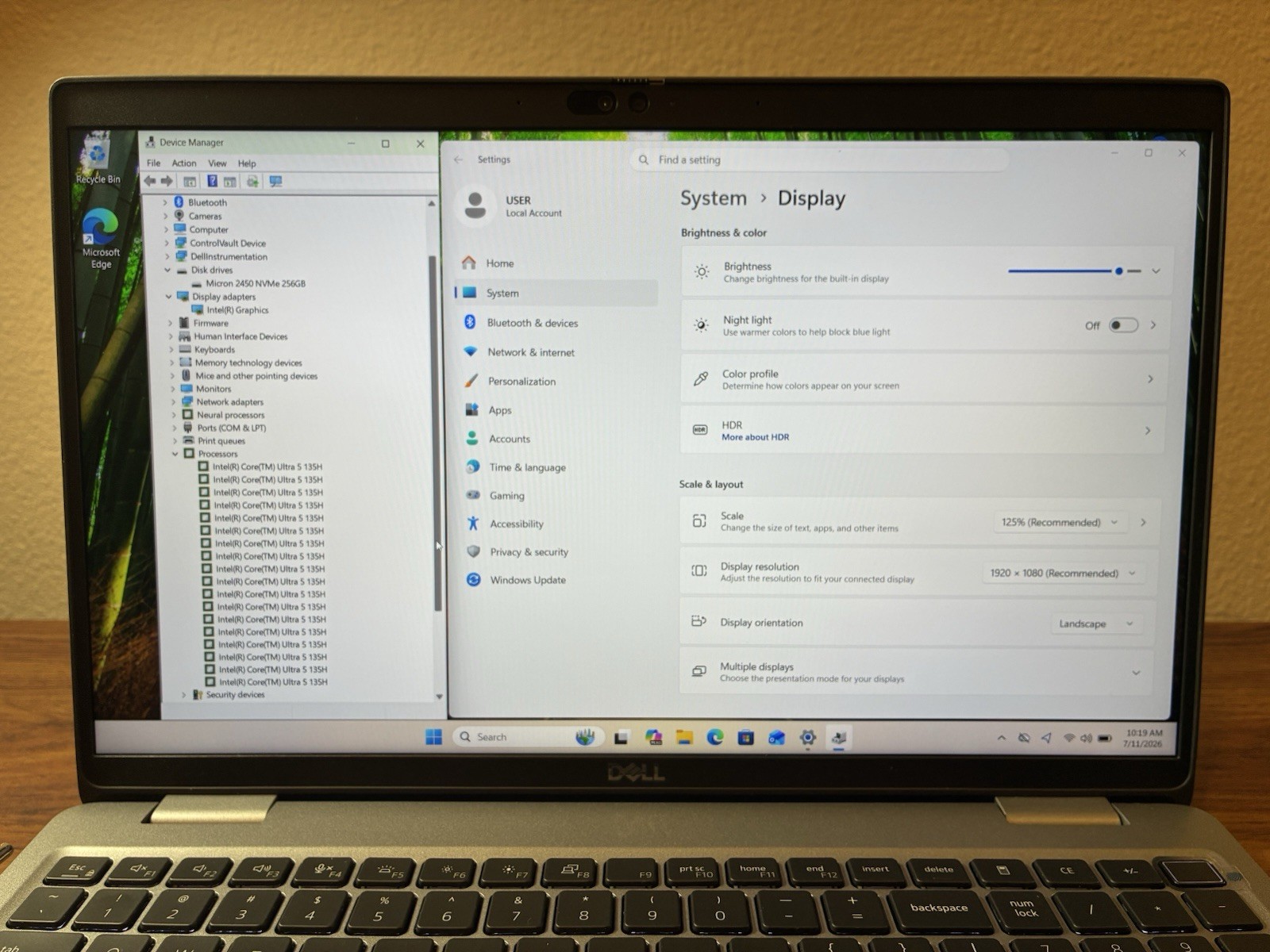This screenshot has width=1270, height=952.
Task: Open Copilot app from the taskbar
Action: [x=653, y=738]
